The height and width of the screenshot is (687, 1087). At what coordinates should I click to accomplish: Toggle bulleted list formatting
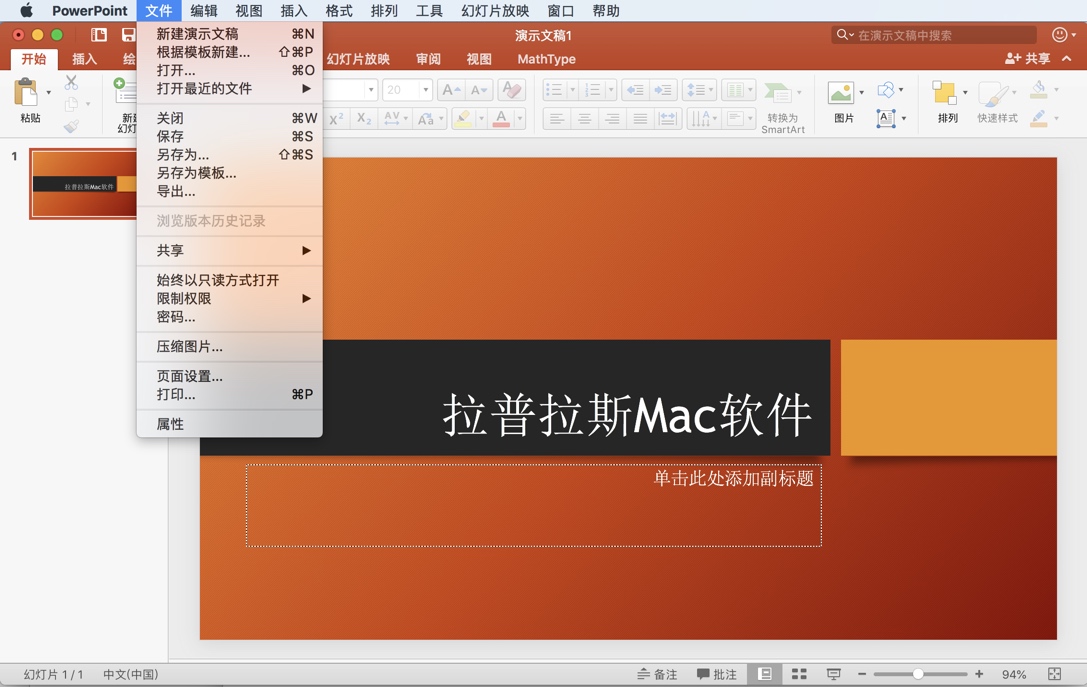click(x=555, y=89)
